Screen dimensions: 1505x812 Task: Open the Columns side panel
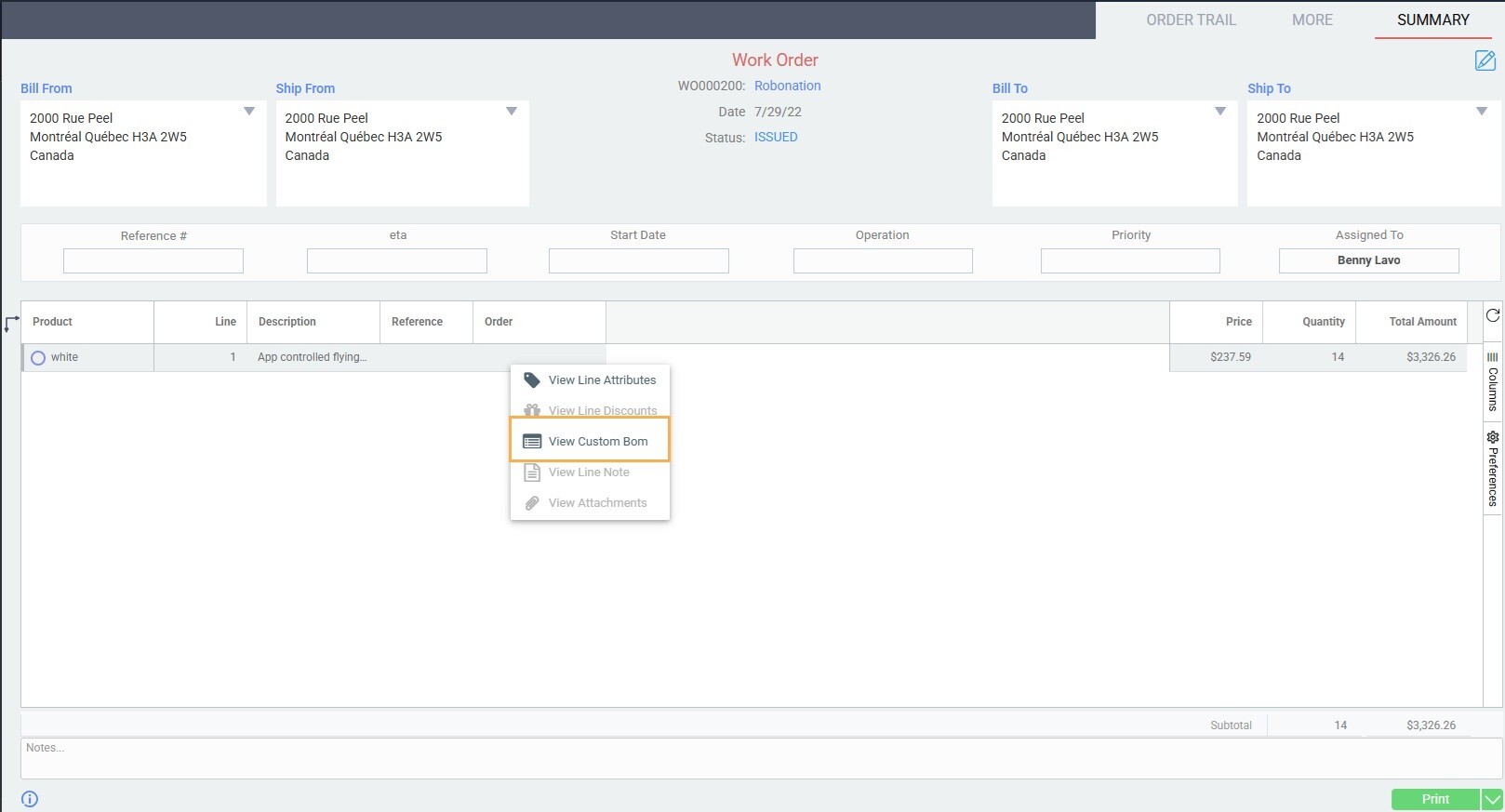click(1492, 382)
